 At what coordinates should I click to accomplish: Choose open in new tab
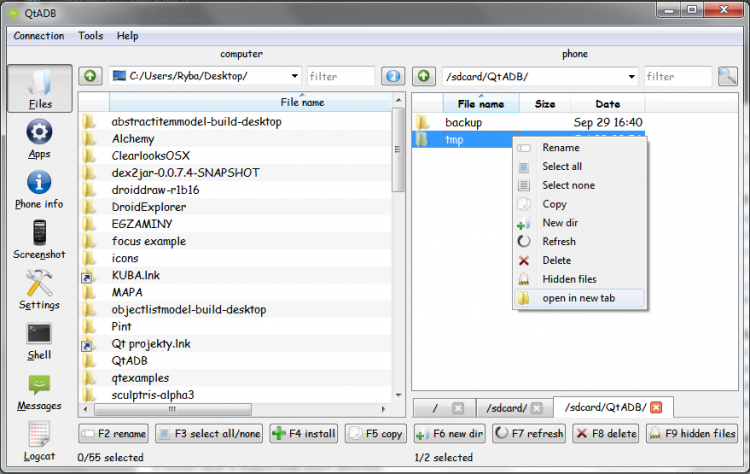tap(579, 298)
